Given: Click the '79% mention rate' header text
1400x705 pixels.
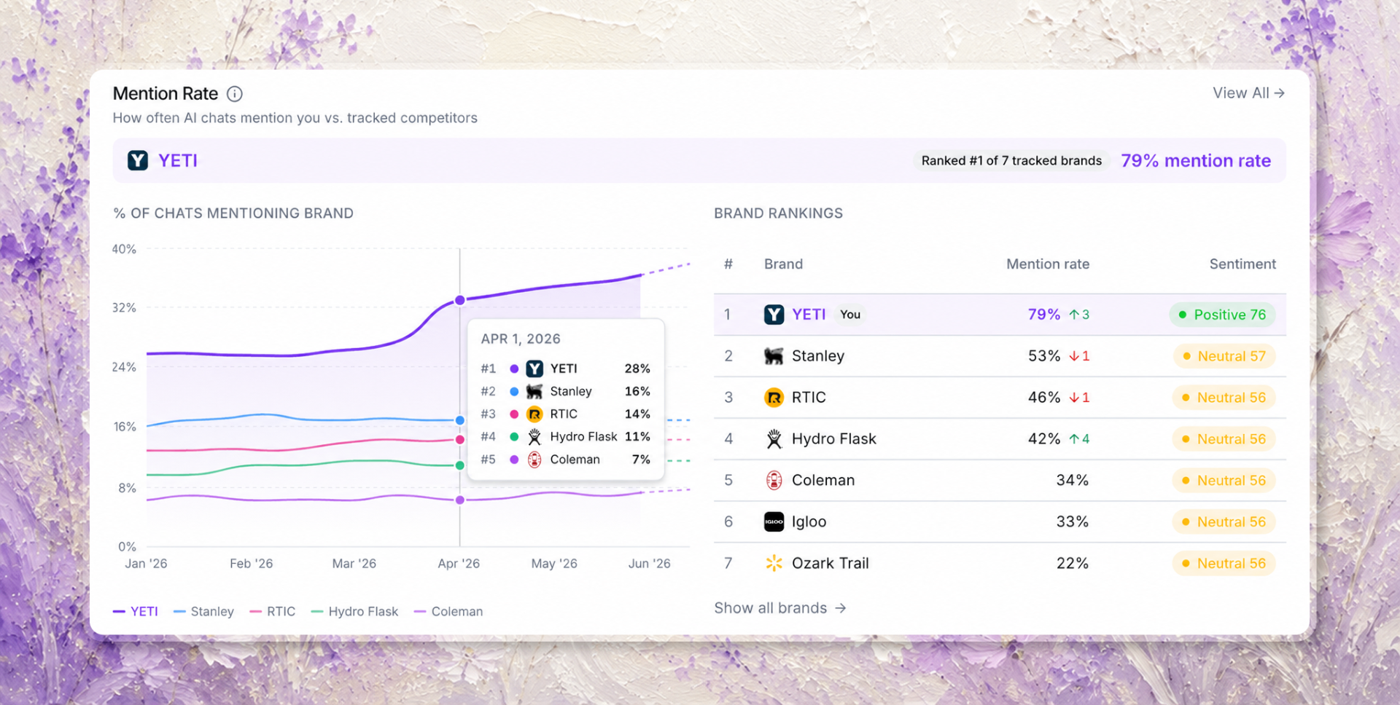Looking at the screenshot, I should (x=1196, y=160).
